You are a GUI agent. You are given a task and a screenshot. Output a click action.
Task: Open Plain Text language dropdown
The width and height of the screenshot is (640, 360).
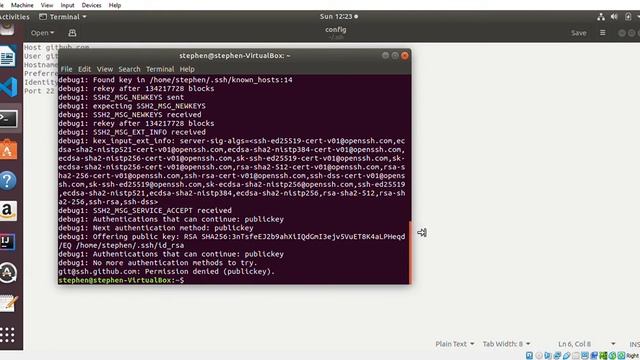coord(455,344)
